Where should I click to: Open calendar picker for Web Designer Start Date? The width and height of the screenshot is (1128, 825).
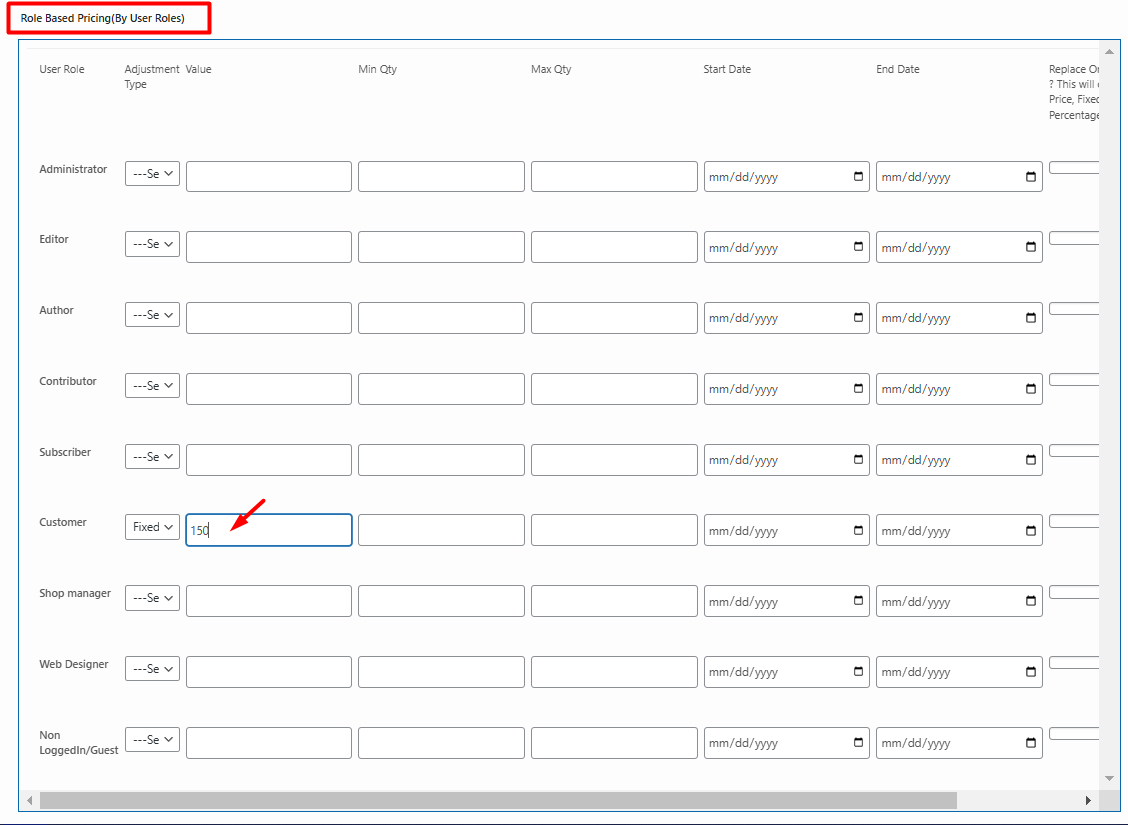858,672
